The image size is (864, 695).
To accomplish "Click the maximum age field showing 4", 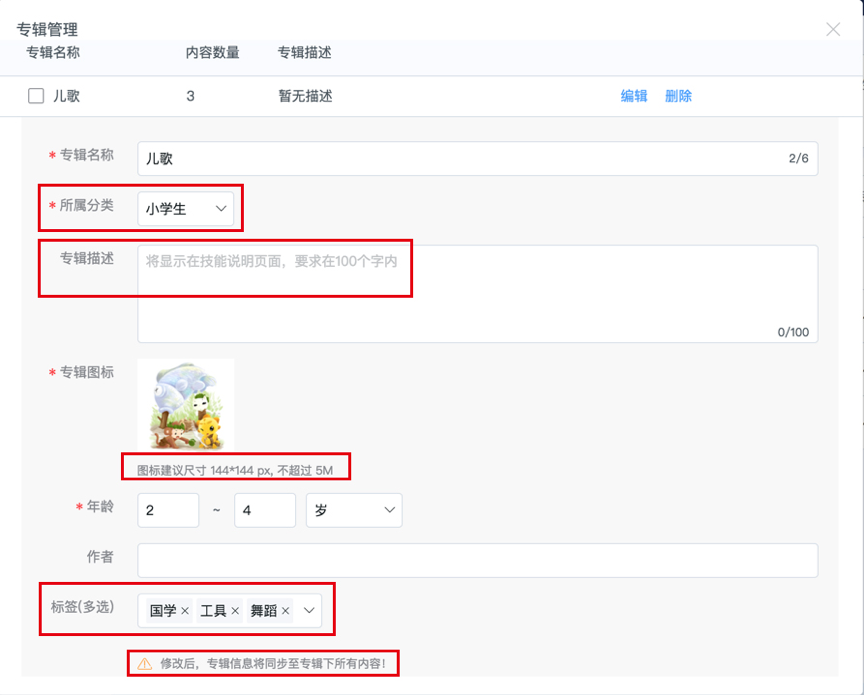I will coord(265,510).
